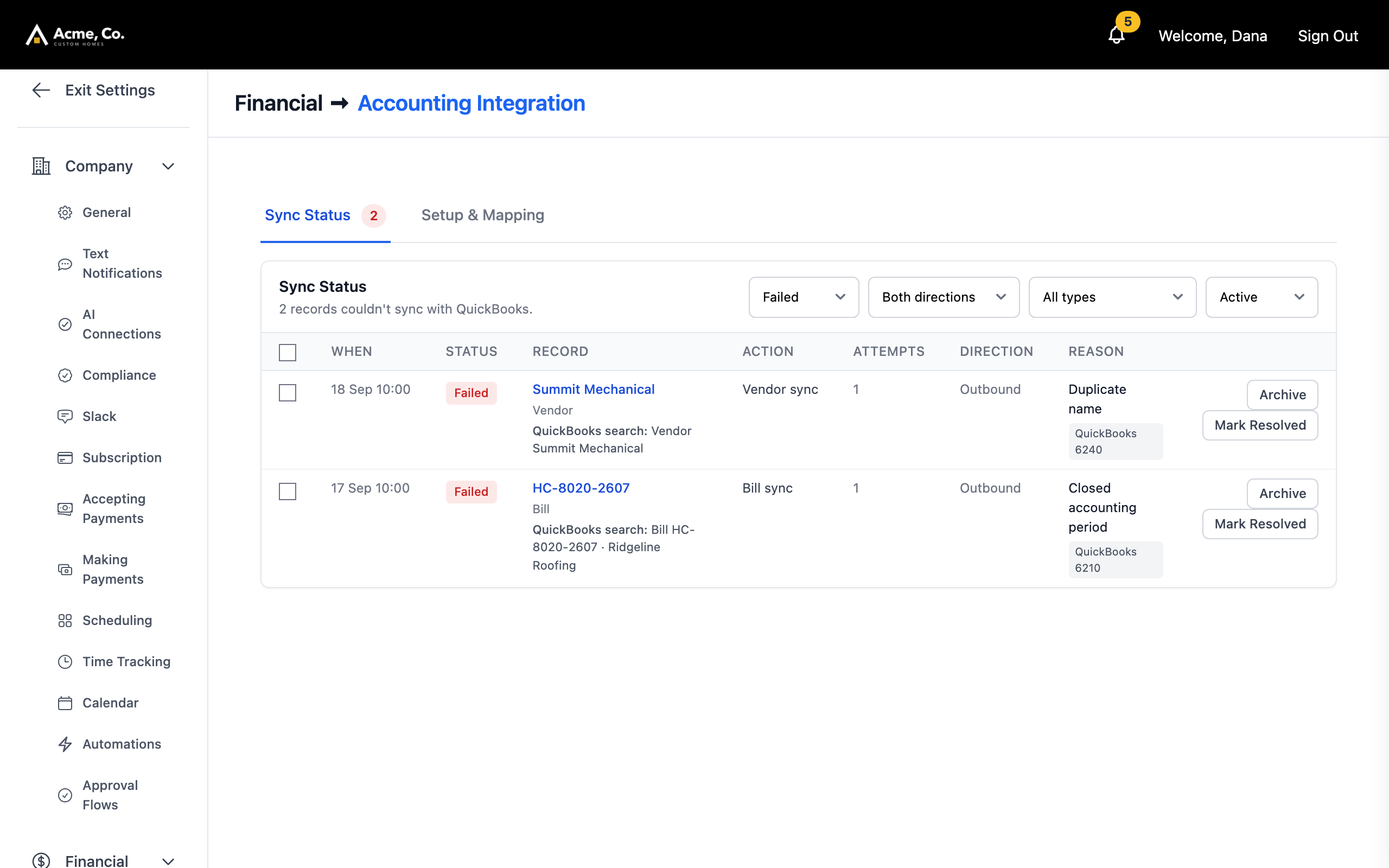Screen dimensions: 1389x868
Task: Click the Time Tracking clock icon
Action: pyautogui.click(x=65, y=662)
